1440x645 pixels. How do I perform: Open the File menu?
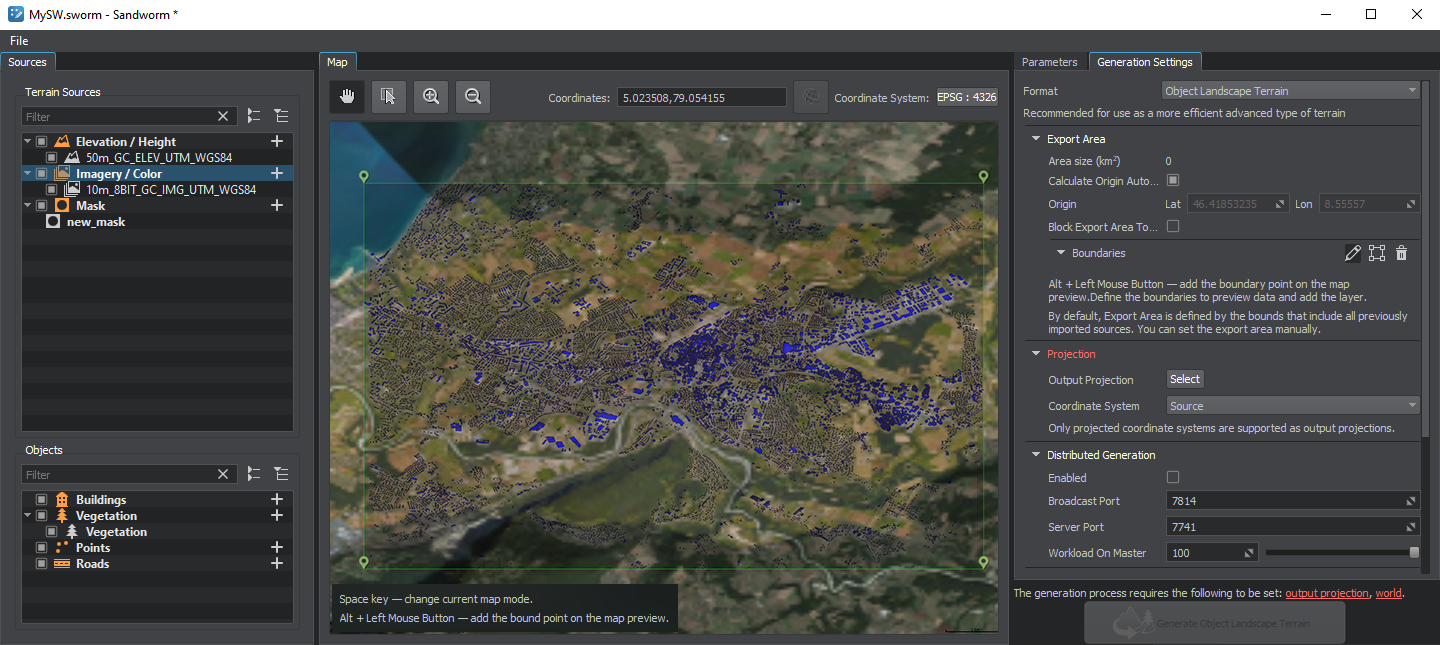pos(19,41)
